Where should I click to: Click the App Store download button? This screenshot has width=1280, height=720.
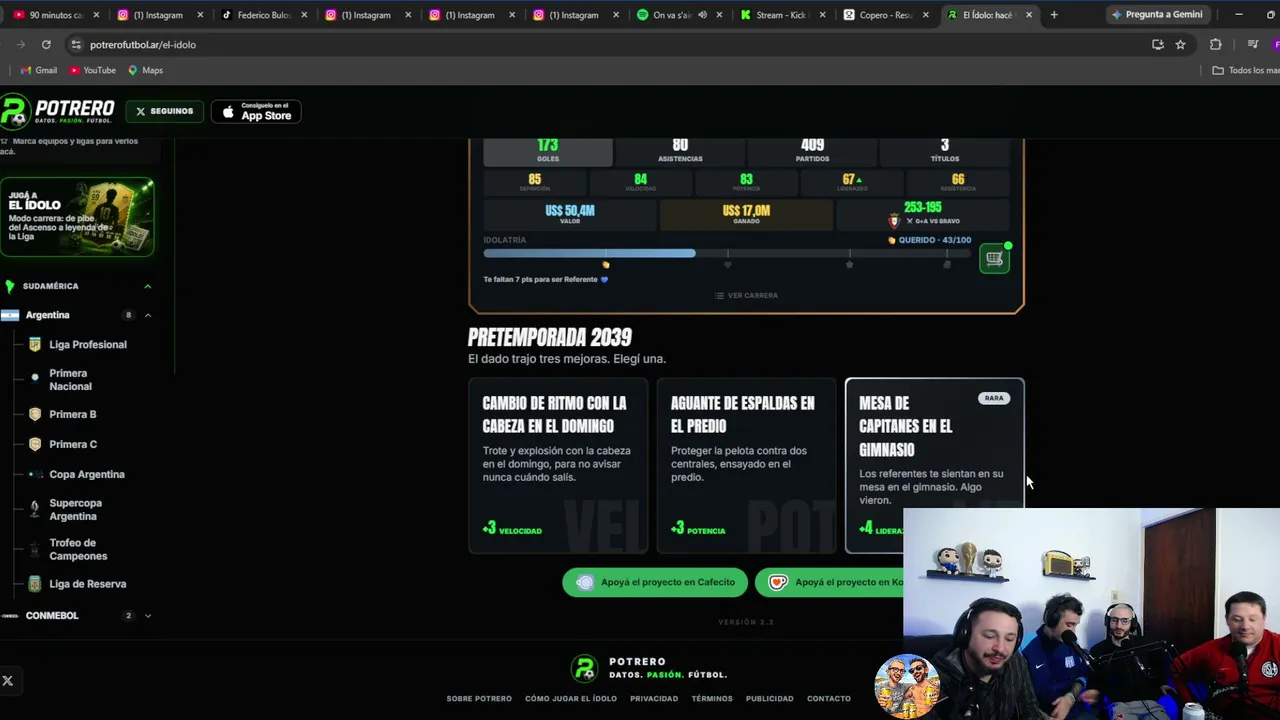(256, 112)
